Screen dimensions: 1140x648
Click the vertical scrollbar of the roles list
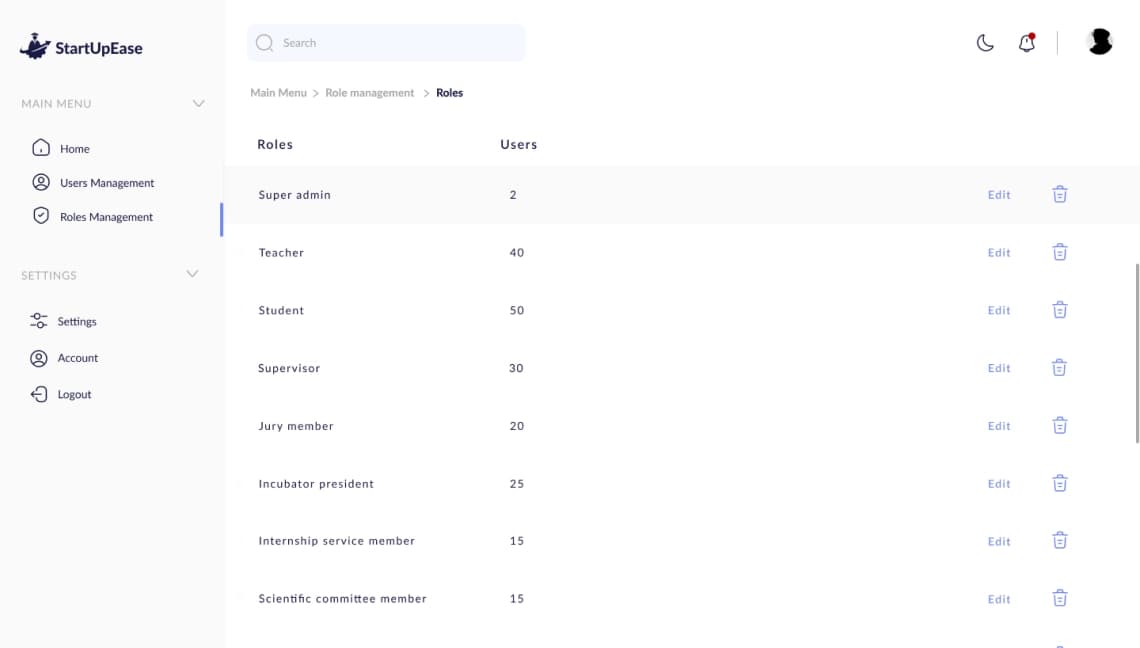pyautogui.click(x=1137, y=353)
